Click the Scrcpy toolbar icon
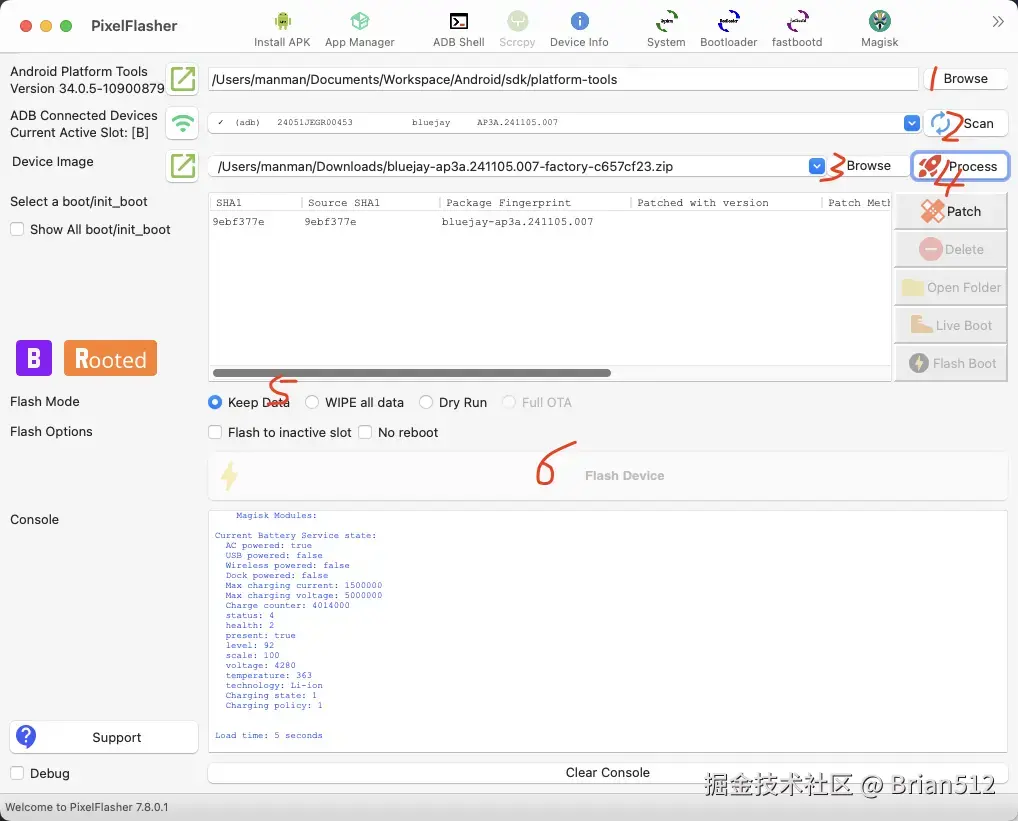The image size is (1018, 821). [x=517, y=30]
